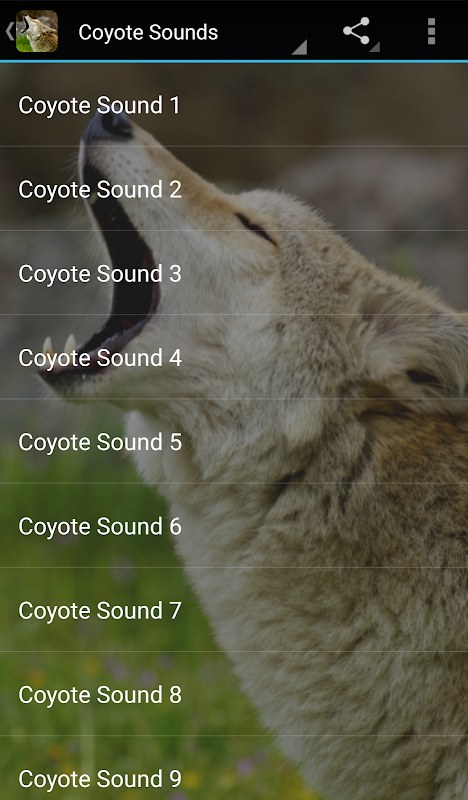The image size is (468, 800).
Task: Tap Coyote Sound 8 item
Action: [234, 694]
